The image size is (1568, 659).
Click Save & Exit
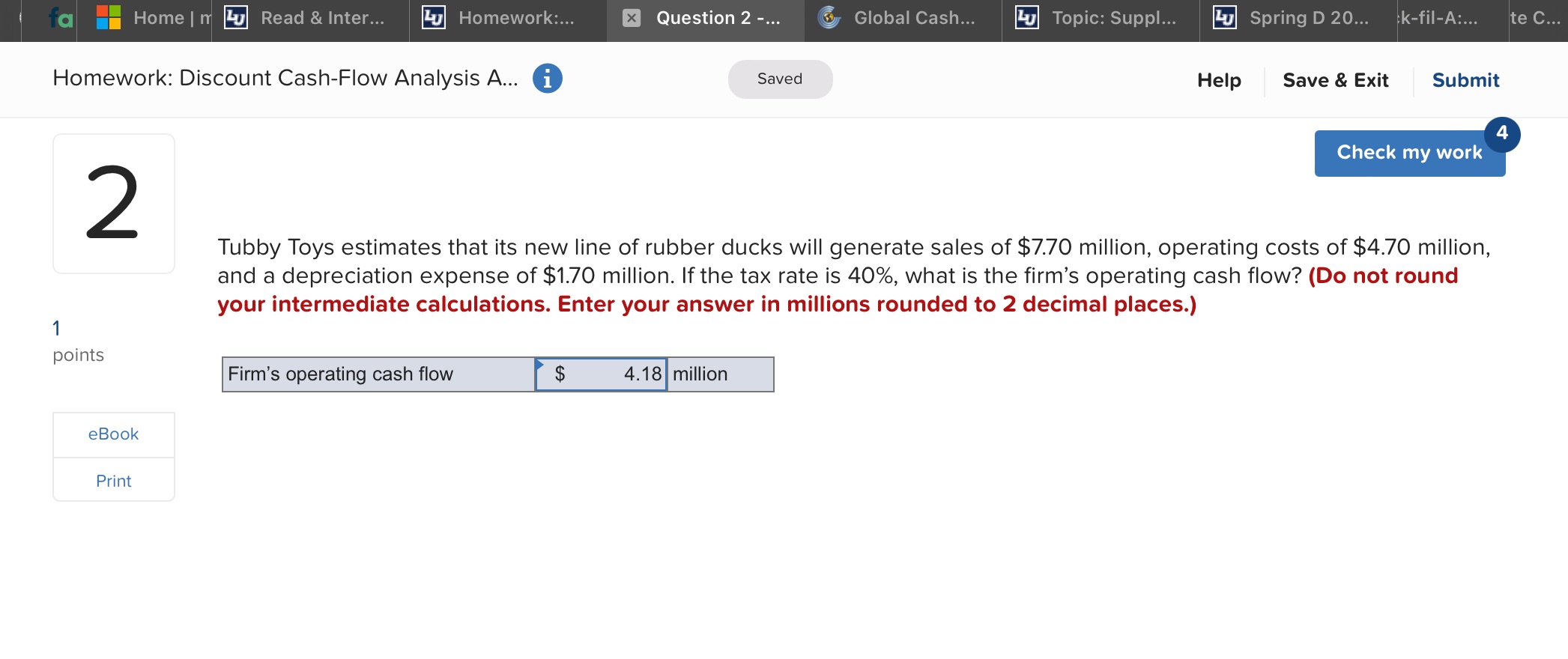1336,79
